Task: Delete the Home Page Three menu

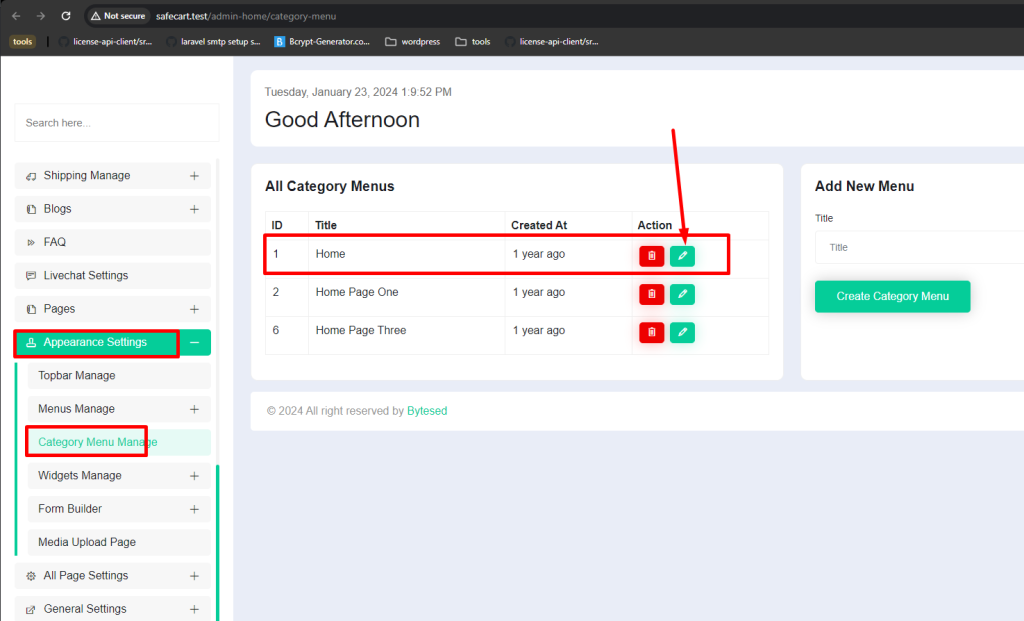Action: coord(651,332)
